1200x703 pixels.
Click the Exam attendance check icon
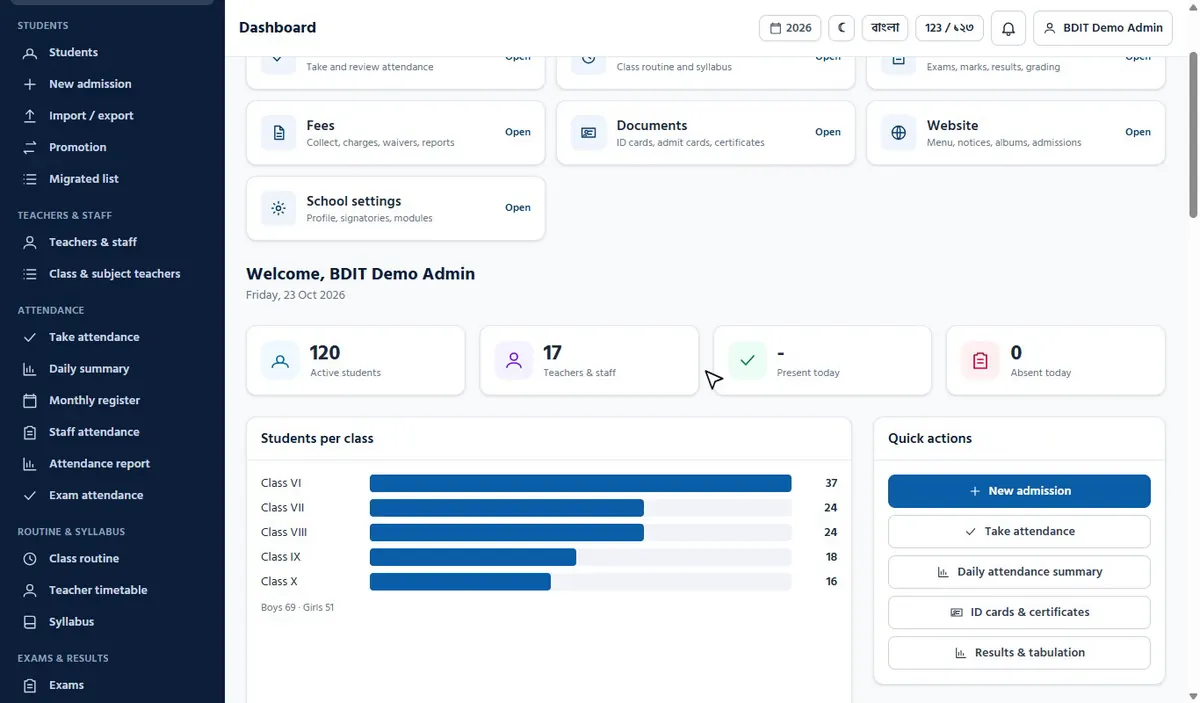(30, 495)
